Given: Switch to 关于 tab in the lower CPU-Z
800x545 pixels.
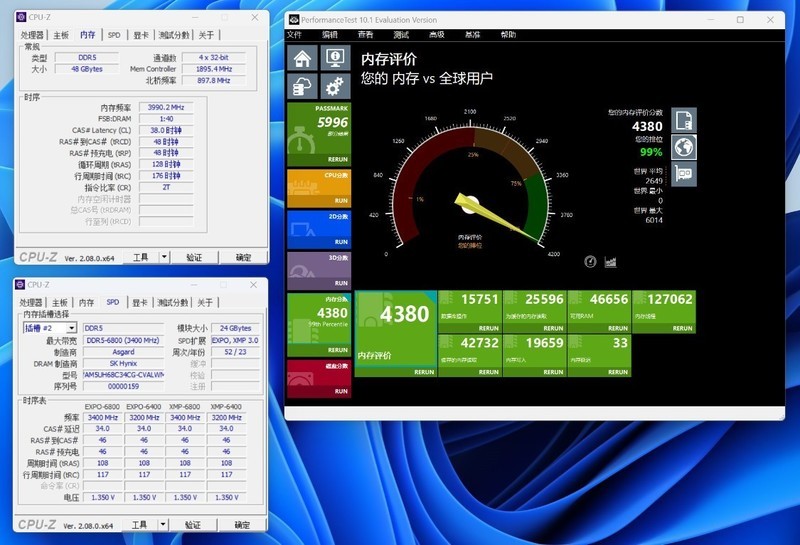Looking at the screenshot, I should [205, 303].
